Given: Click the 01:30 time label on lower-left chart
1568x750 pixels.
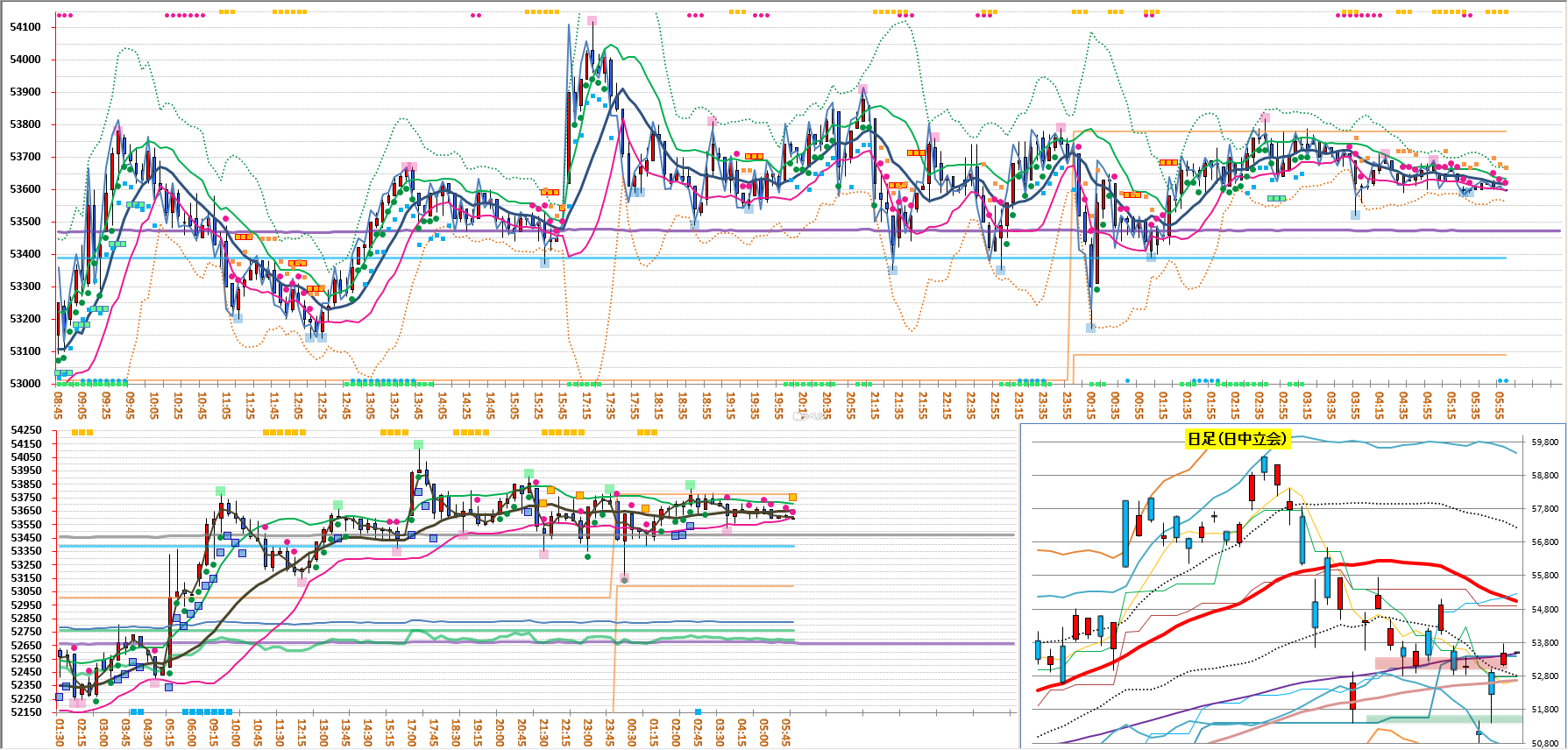Looking at the screenshot, I should [60, 732].
